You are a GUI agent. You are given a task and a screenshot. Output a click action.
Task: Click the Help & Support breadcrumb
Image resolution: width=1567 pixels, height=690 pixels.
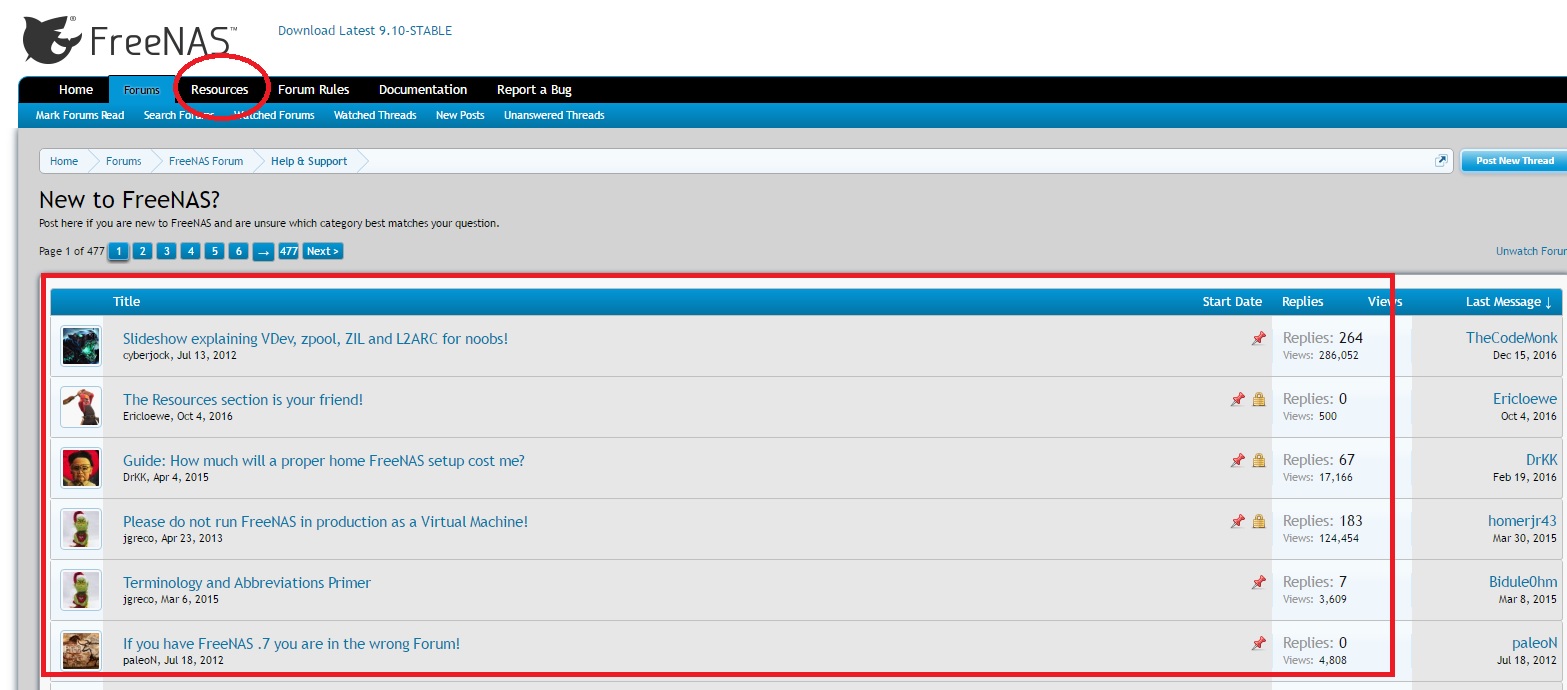coord(309,161)
